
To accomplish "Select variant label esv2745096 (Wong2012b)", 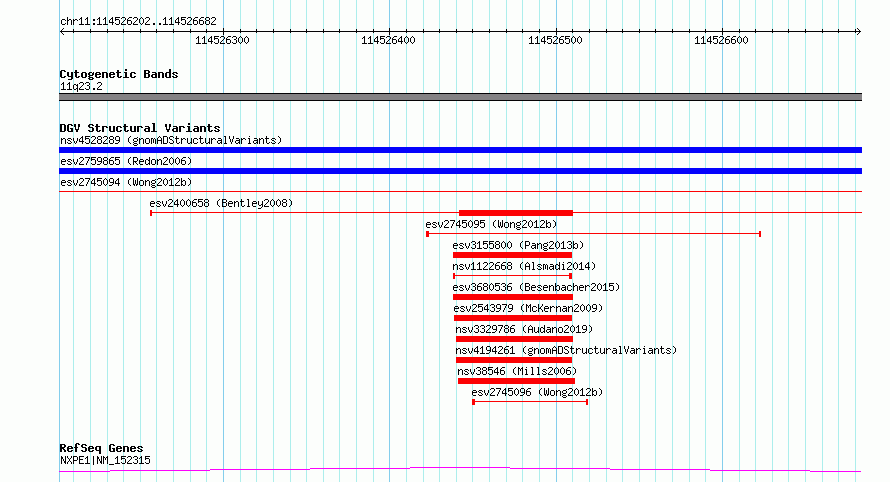I will [x=537, y=392].
